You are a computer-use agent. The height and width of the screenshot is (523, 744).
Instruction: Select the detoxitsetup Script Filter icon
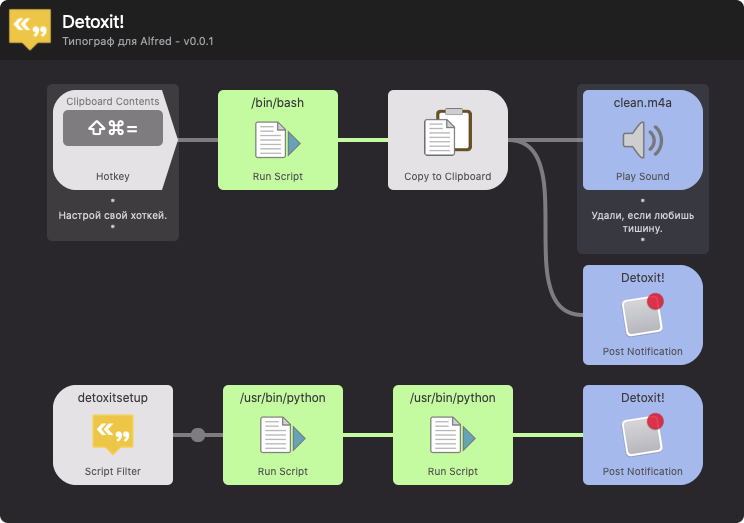113,434
